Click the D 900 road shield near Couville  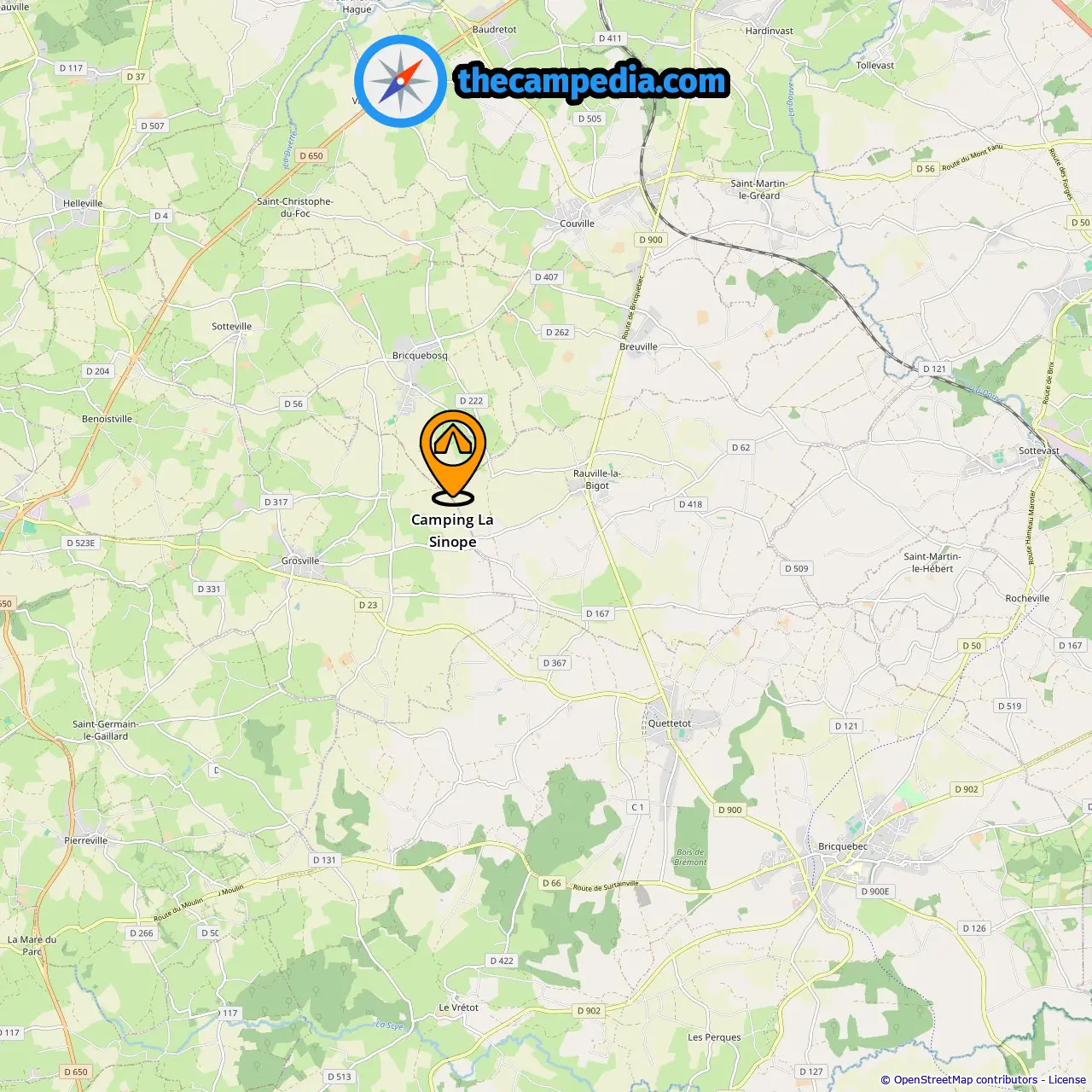point(651,240)
